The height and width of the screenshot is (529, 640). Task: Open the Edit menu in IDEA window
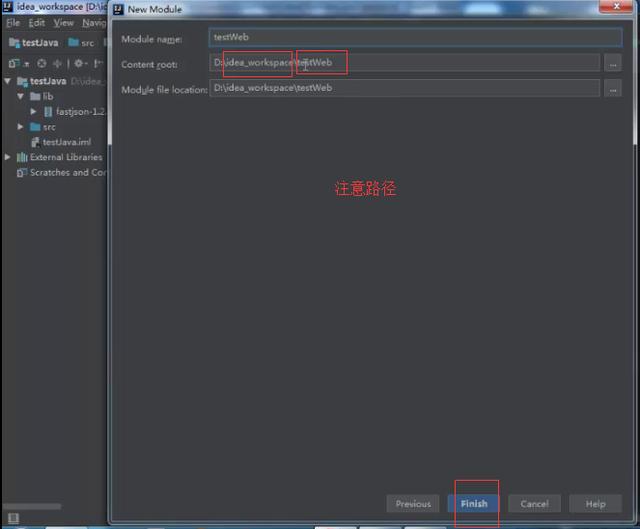[x=37, y=23]
